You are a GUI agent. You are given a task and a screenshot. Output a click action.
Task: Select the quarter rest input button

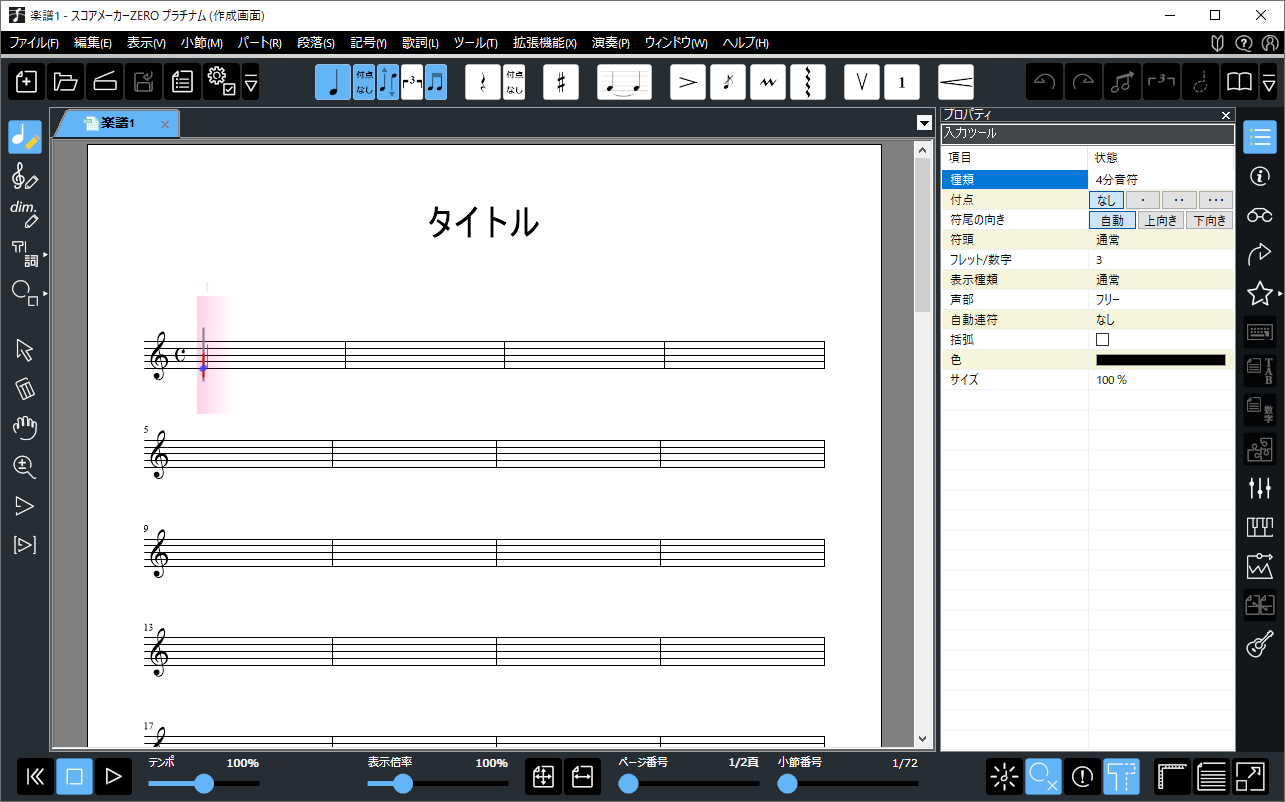[x=483, y=82]
